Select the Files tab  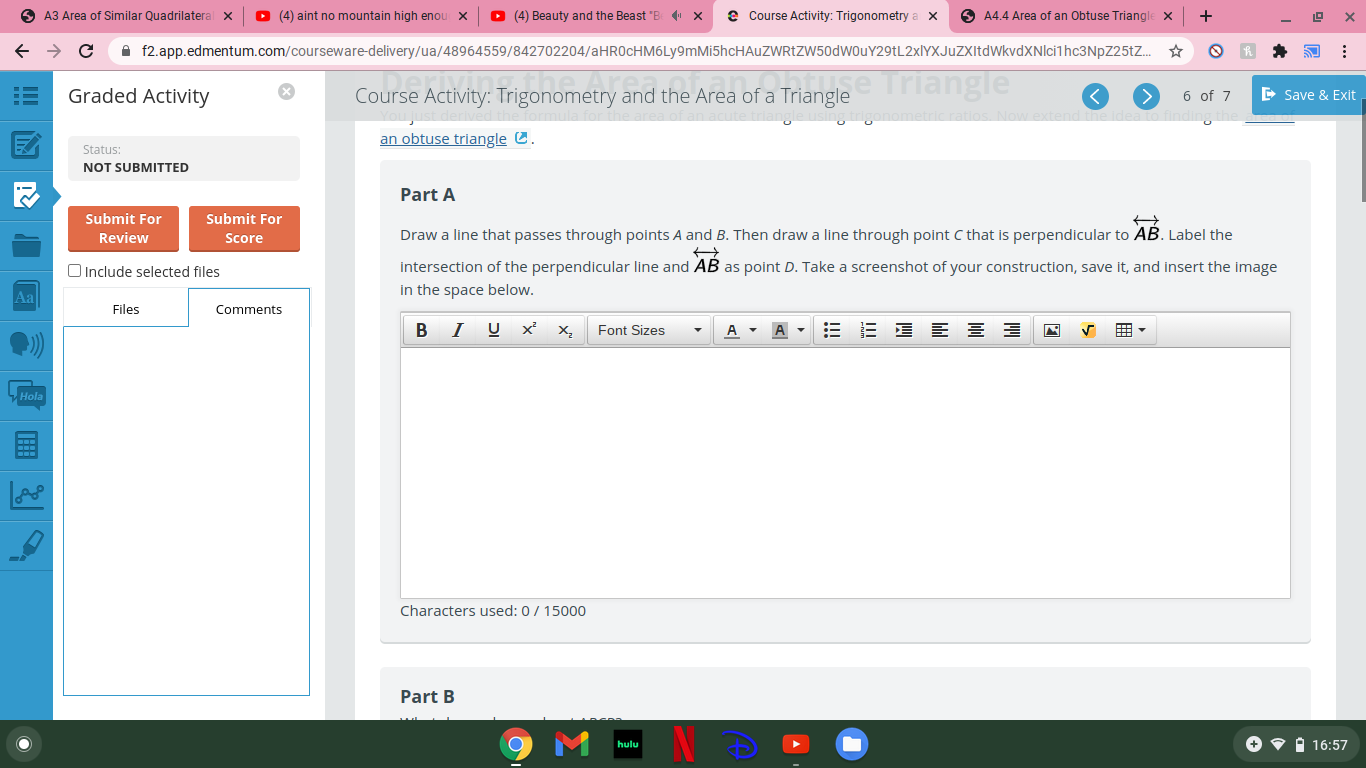[x=125, y=309]
